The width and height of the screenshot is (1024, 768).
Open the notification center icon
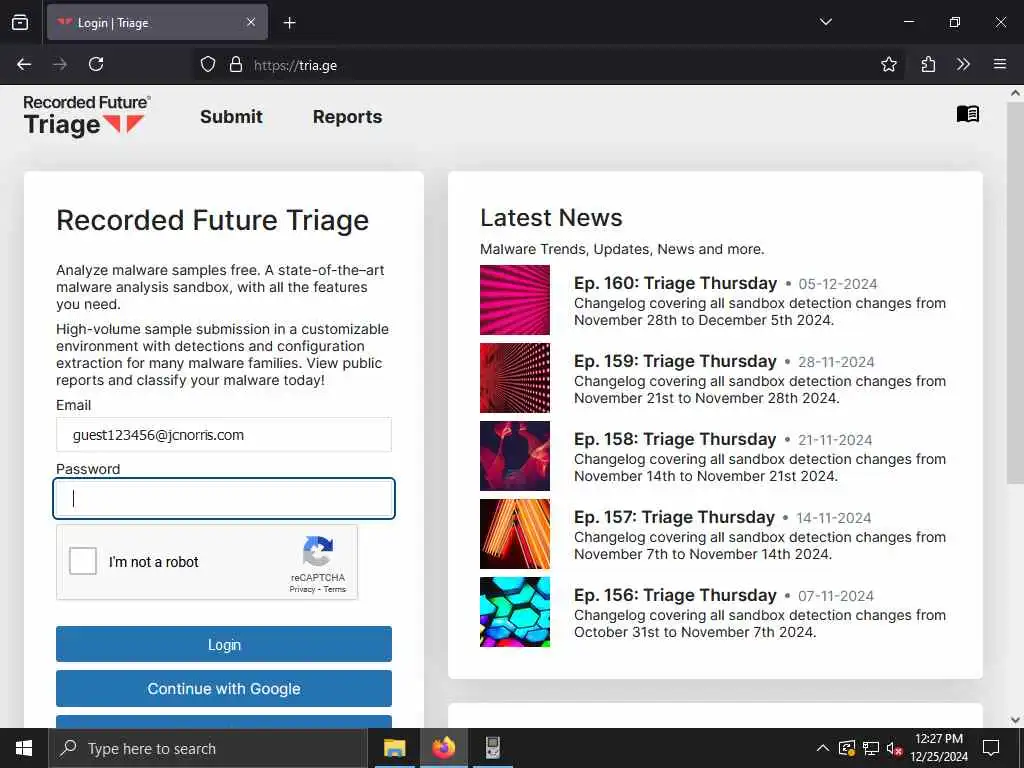click(991, 748)
